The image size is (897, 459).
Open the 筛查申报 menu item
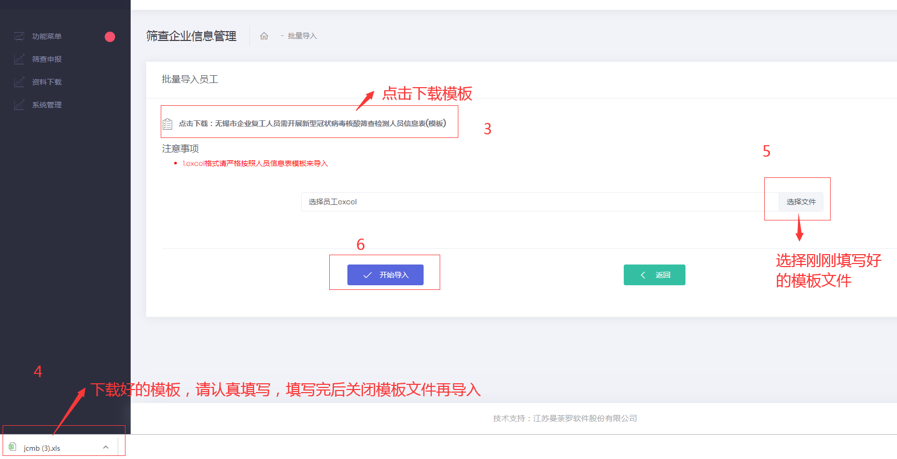click(x=47, y=59)
